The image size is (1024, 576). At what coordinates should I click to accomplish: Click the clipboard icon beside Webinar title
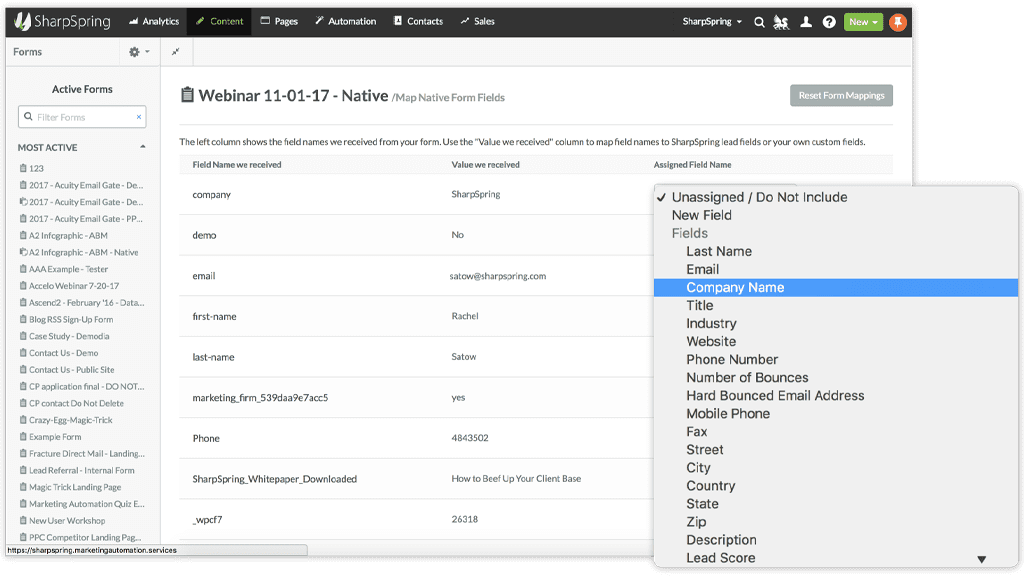click(x=187, y=95)
